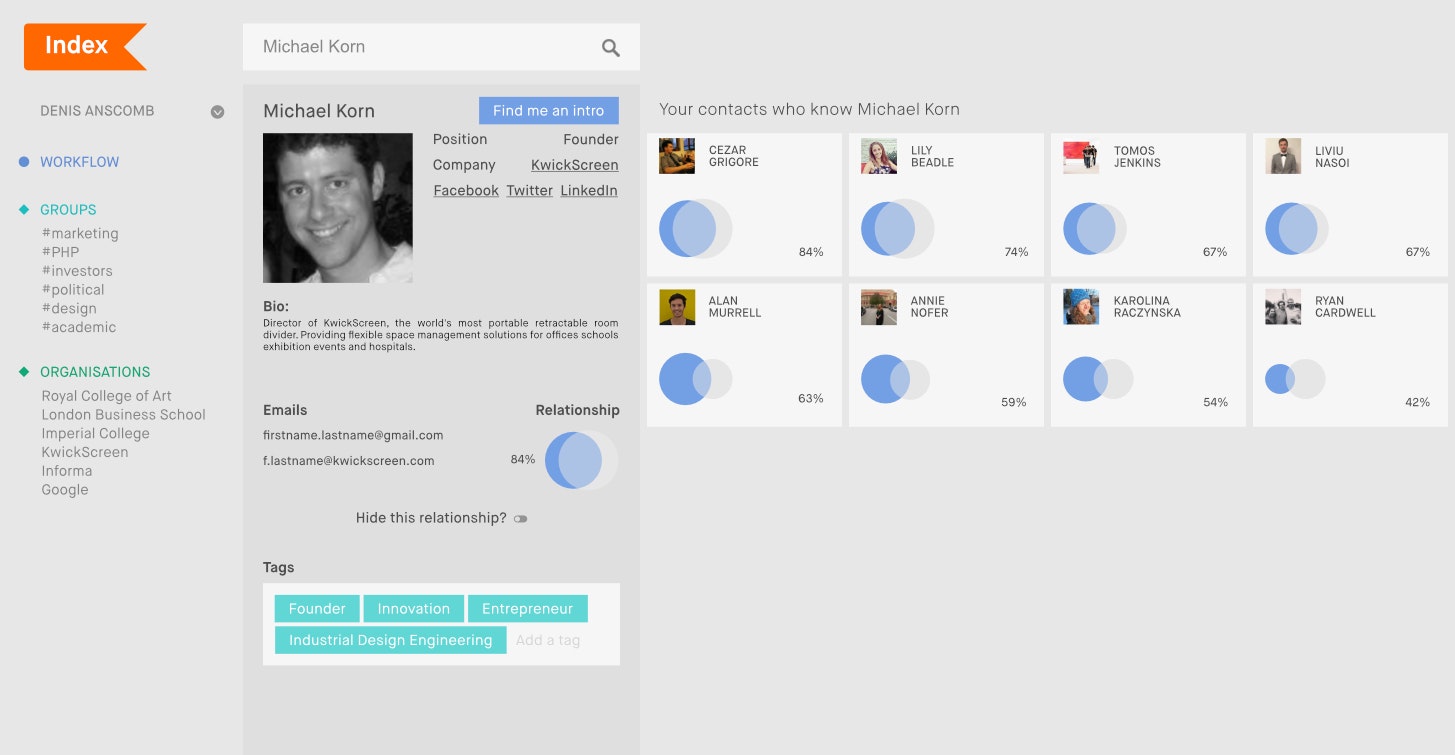The image size is (1455, 755).
Task: Click Tomos Jenkins' relationship Venn diagram
Action: click(x=1095, y=229)
